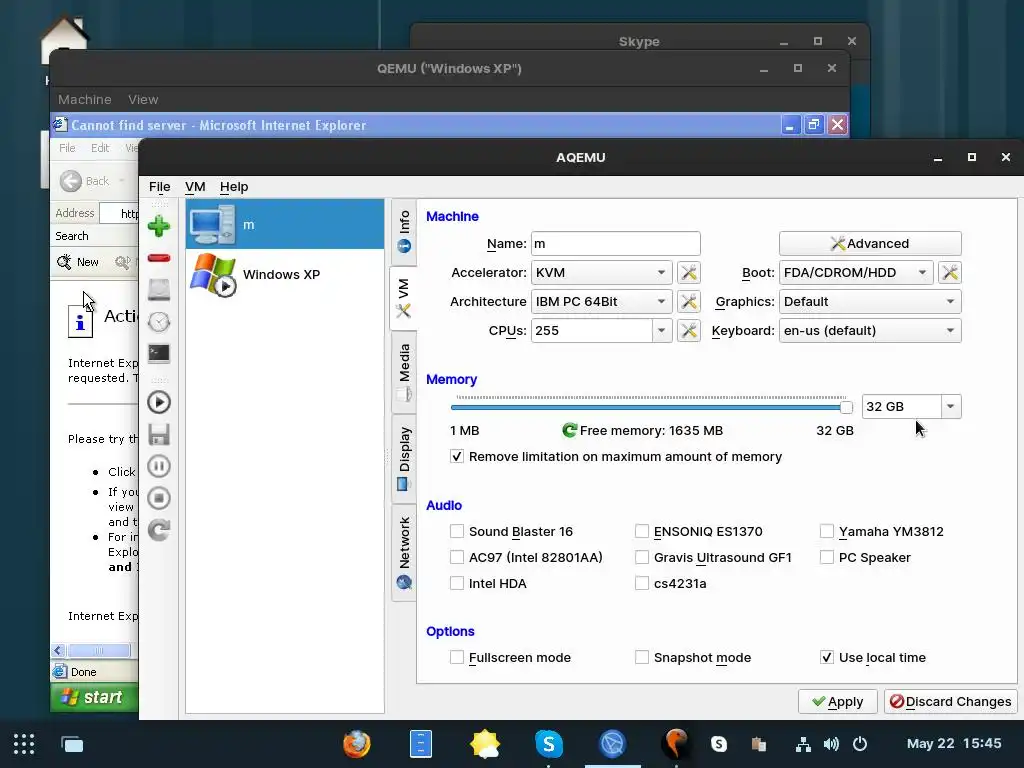1024x768 pixels.
Task: Open the Boot FDA/CDROM/HDD dropdown
Action: [x=856, y=272]
